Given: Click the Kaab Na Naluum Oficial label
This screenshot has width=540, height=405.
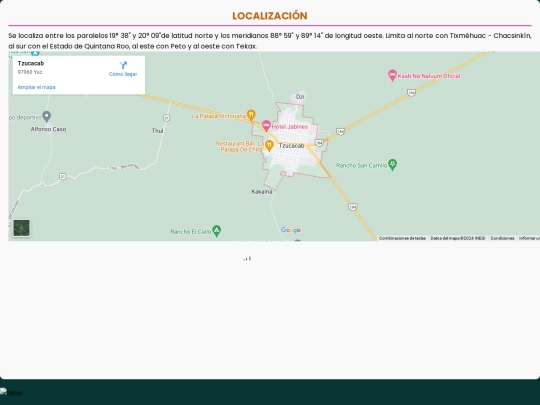Looking at the screenshot, I should click(x=429, y=76).
